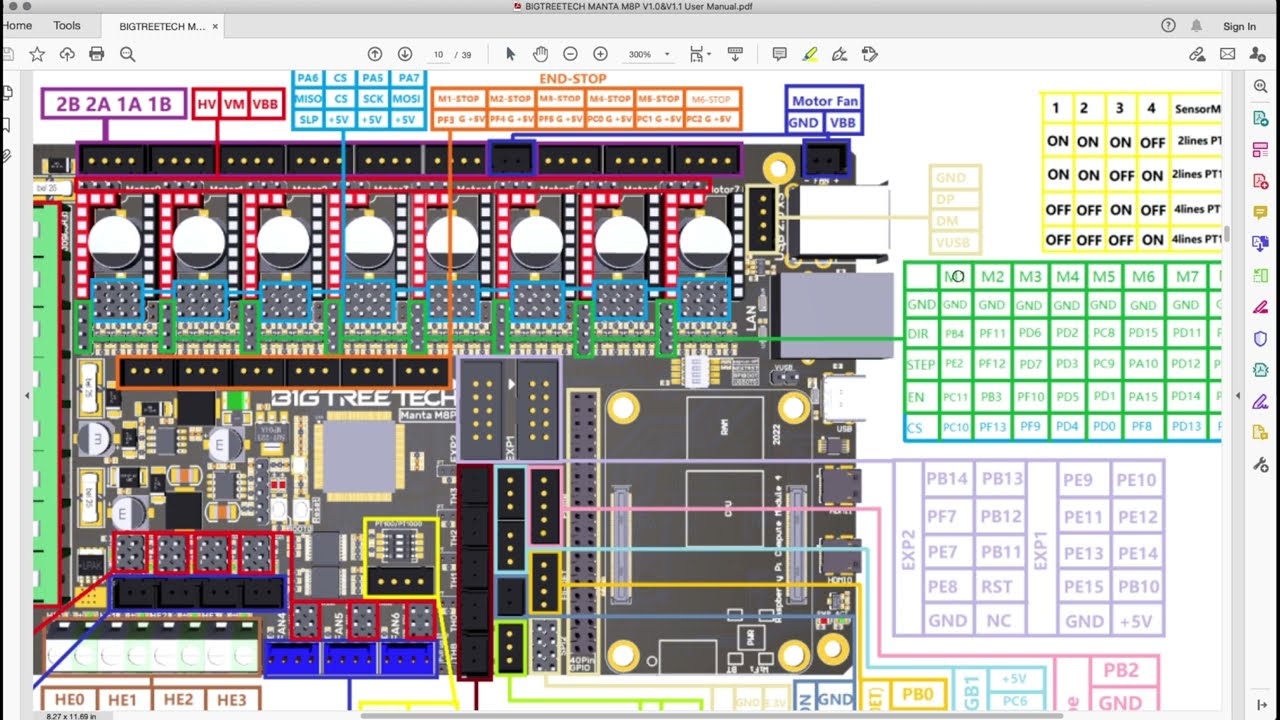Viewport: 1280px width, 720px height.
Task: Open the draw signature pen tool
Action: [840, 54]
